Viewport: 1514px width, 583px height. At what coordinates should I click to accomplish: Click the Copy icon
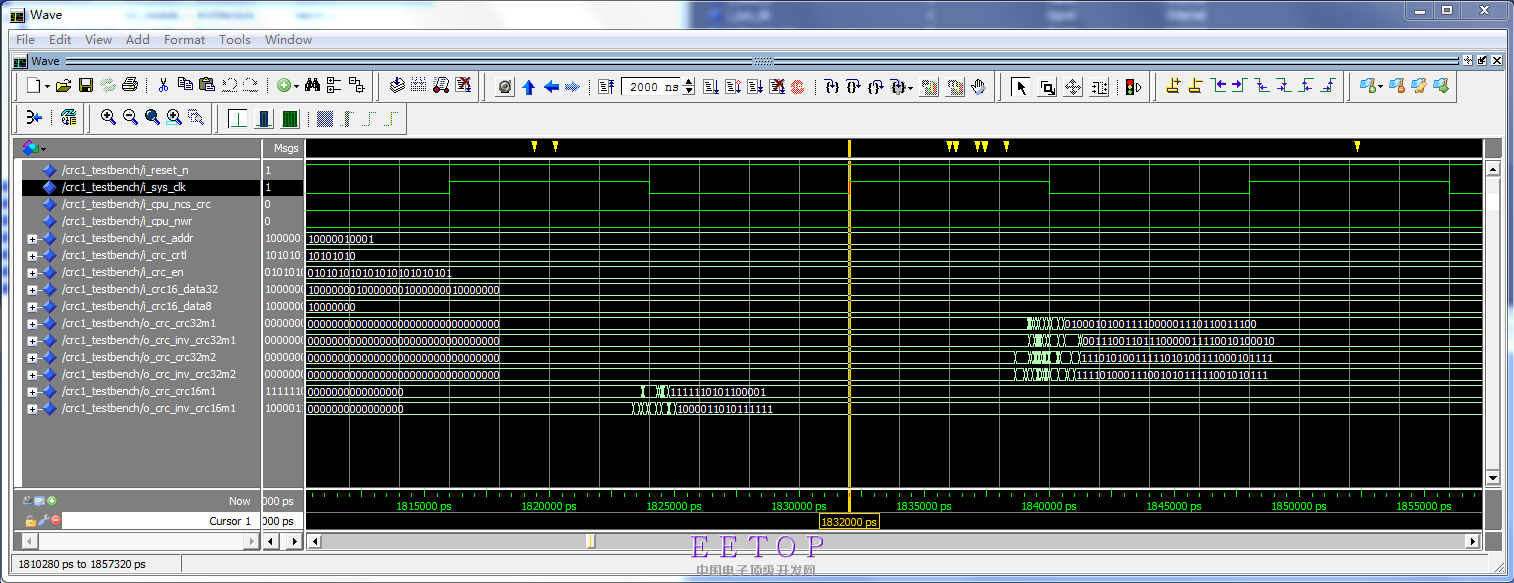(x=185, y=85)
